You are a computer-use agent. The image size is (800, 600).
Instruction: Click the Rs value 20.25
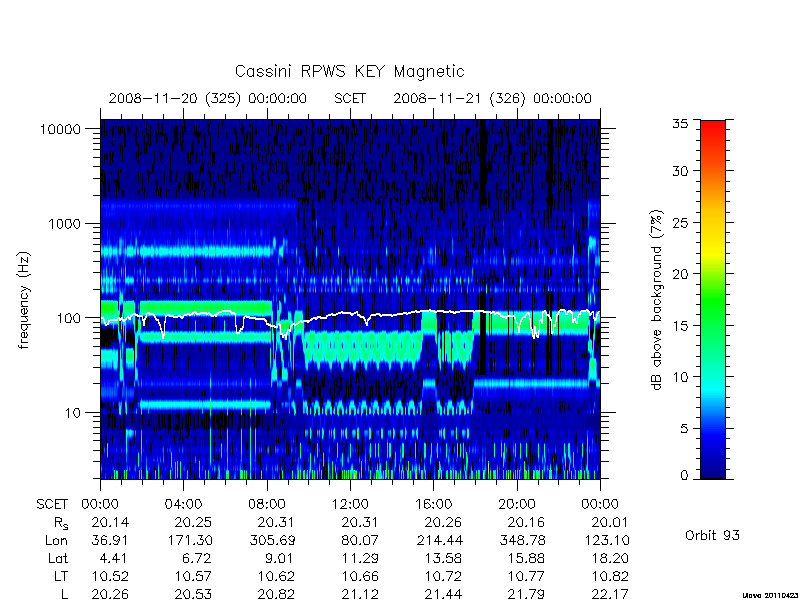pos(193,522)
